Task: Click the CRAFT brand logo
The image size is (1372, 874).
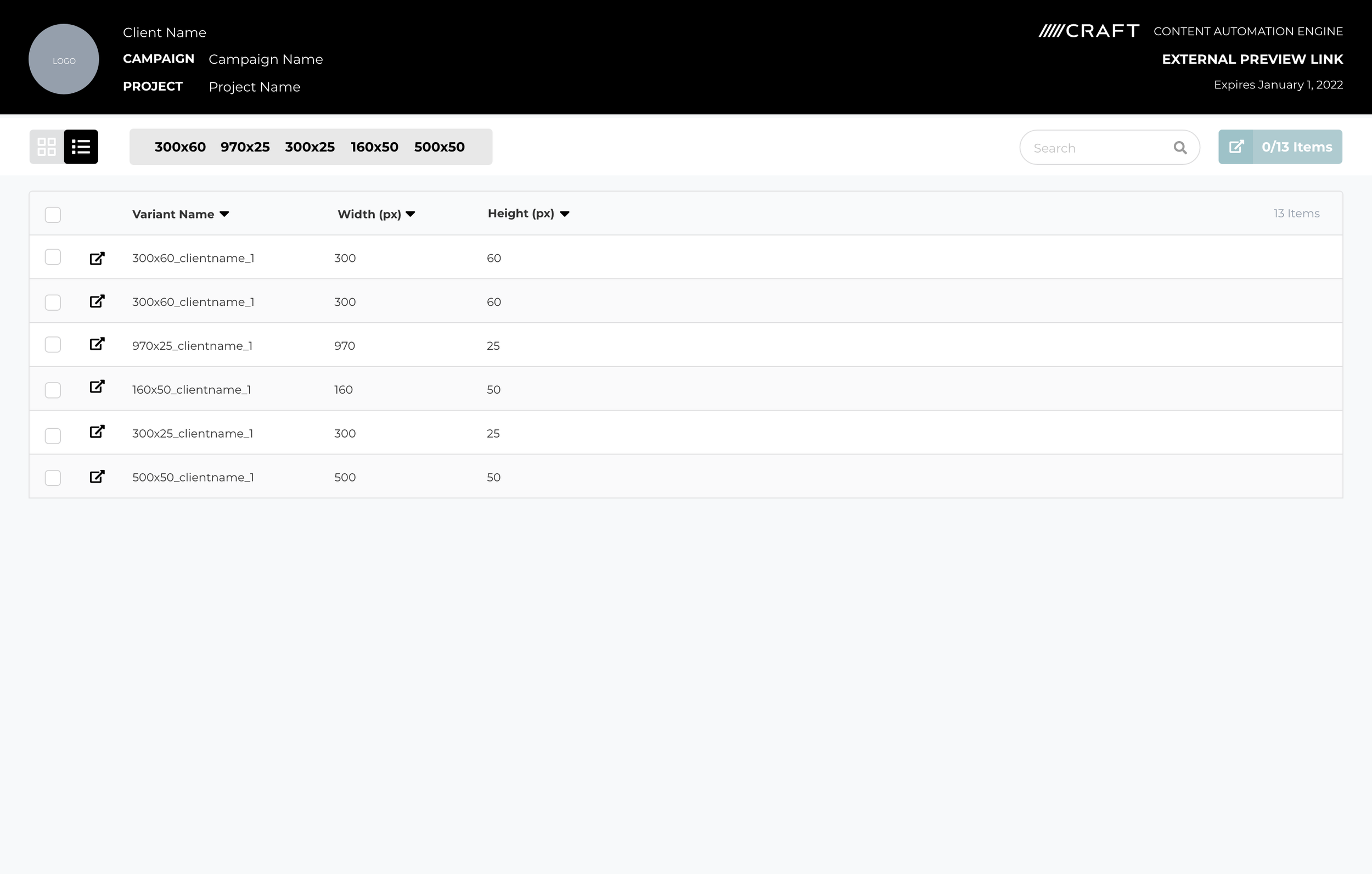Action: point(1089,31)
